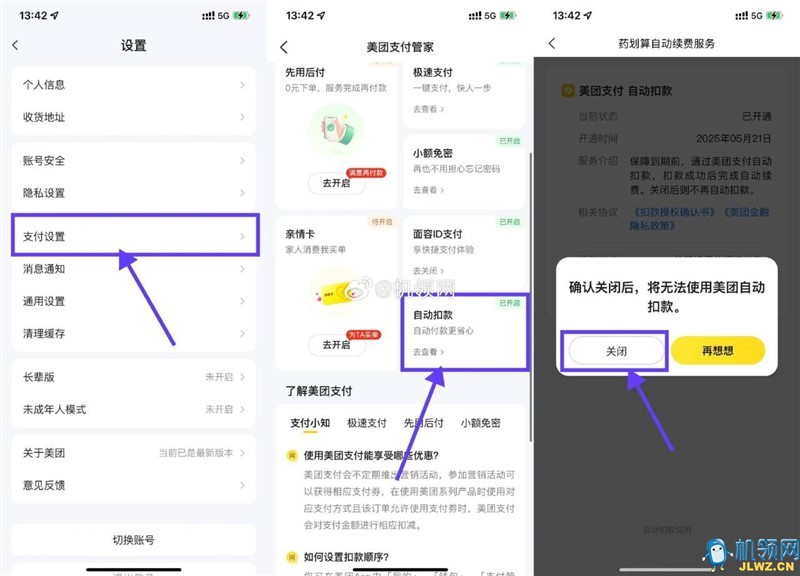Open 隐私设置 via its chevron
The height and width of the screenshot is (576, 800).
pyautogui.click(x=242, y=193)
